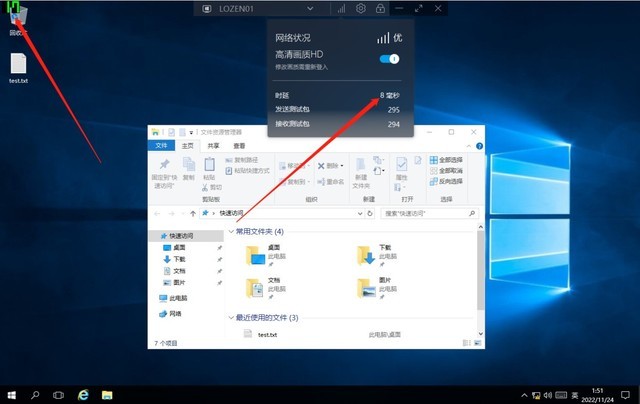This screenshot has height=404, width=640.
Task: Open the 文件 menu in File Explorer
Action: pos(163,145)
